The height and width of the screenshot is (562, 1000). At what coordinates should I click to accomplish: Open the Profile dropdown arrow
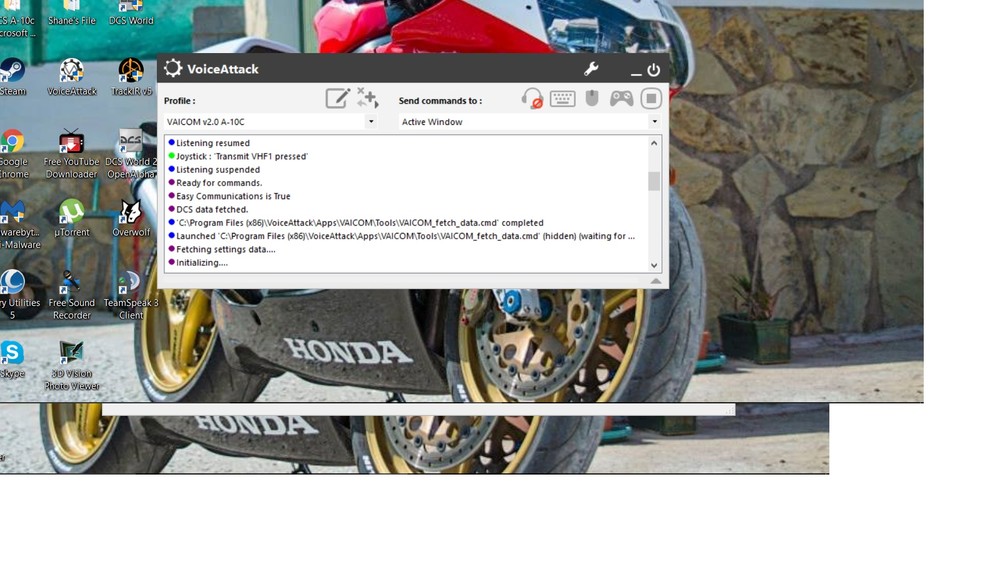(371, 121)
